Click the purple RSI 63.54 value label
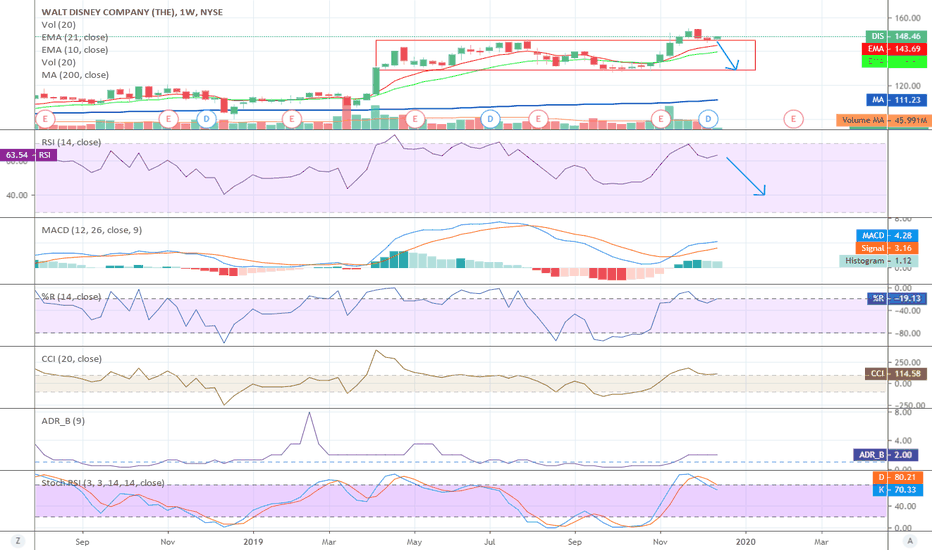This screenshot has width=932, height=550. click(x=29, y=155)
